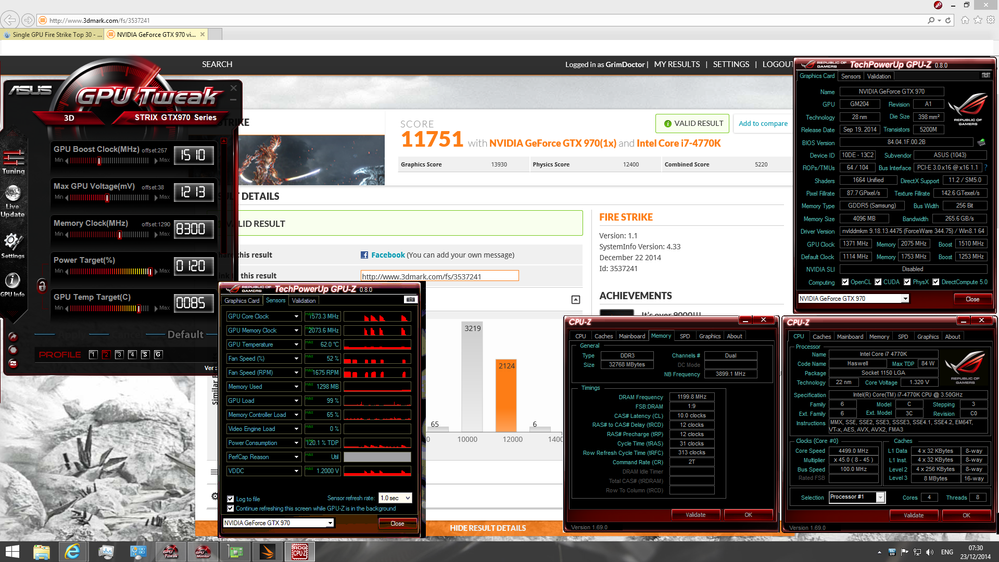Toggle Continue refreshing in background checkbox

pyautogui.click(x=231, y=508)
